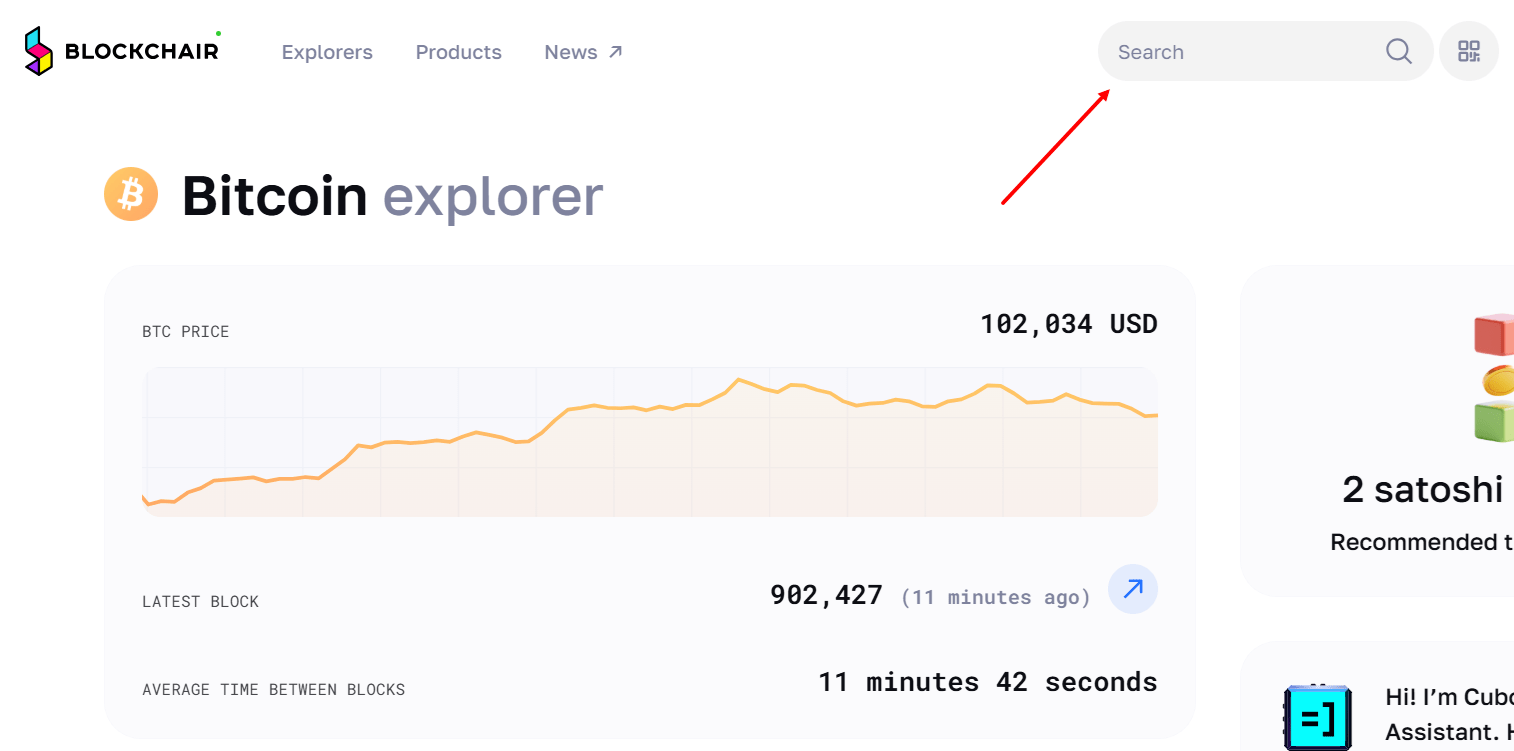Image resolution: width=1514 pixels, height=751 pixels.
Task: Click the colored cubes fee illustration
Action: 1493,378
